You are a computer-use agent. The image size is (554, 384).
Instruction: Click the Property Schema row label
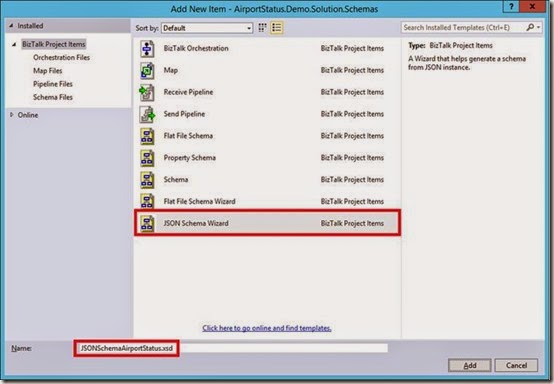point(190,158)
